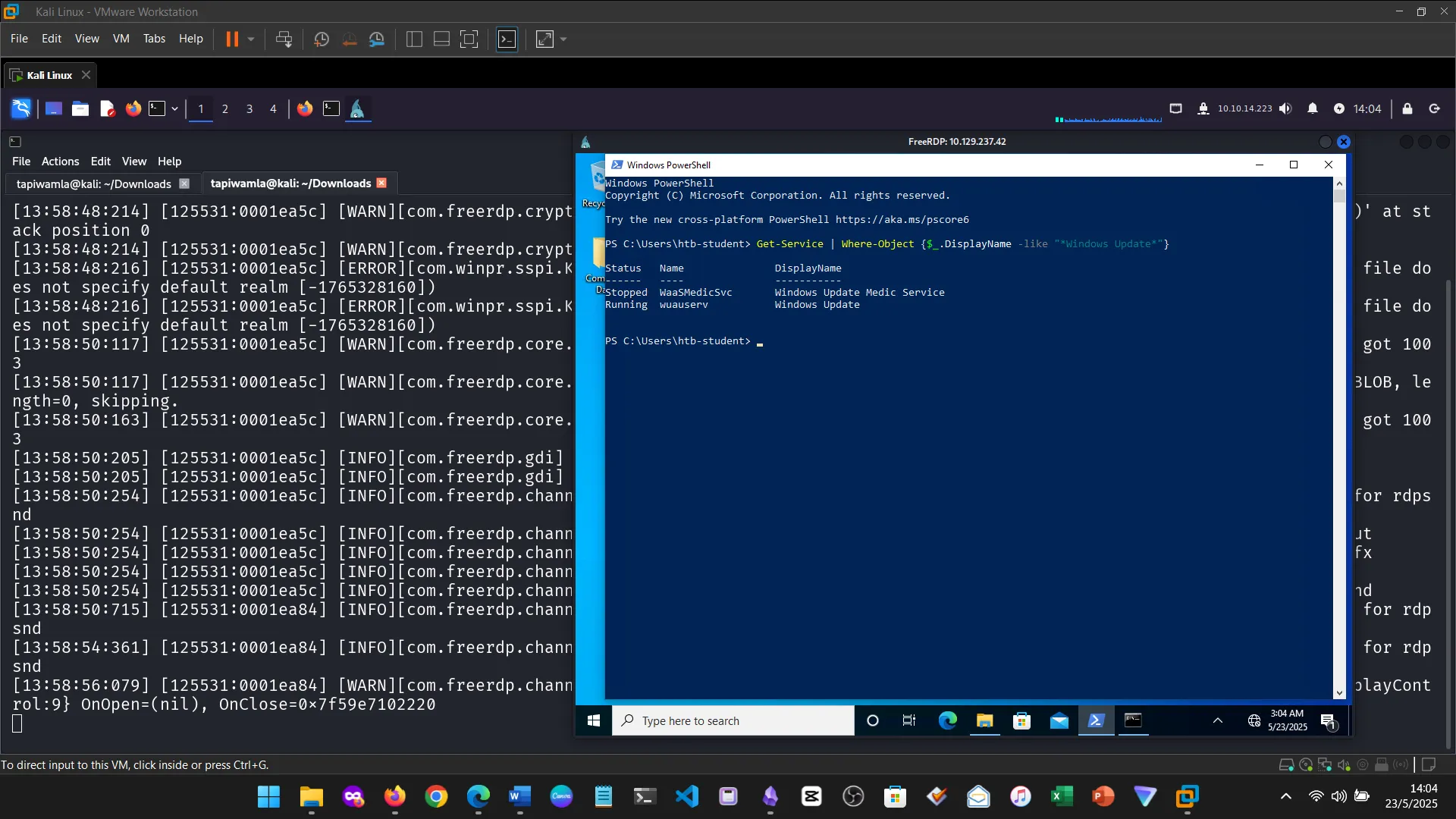Revert to the previous snapshot icon
The width and height of the screenshot is (1456, 819).
pyautogui.click(x=350, y=39)
